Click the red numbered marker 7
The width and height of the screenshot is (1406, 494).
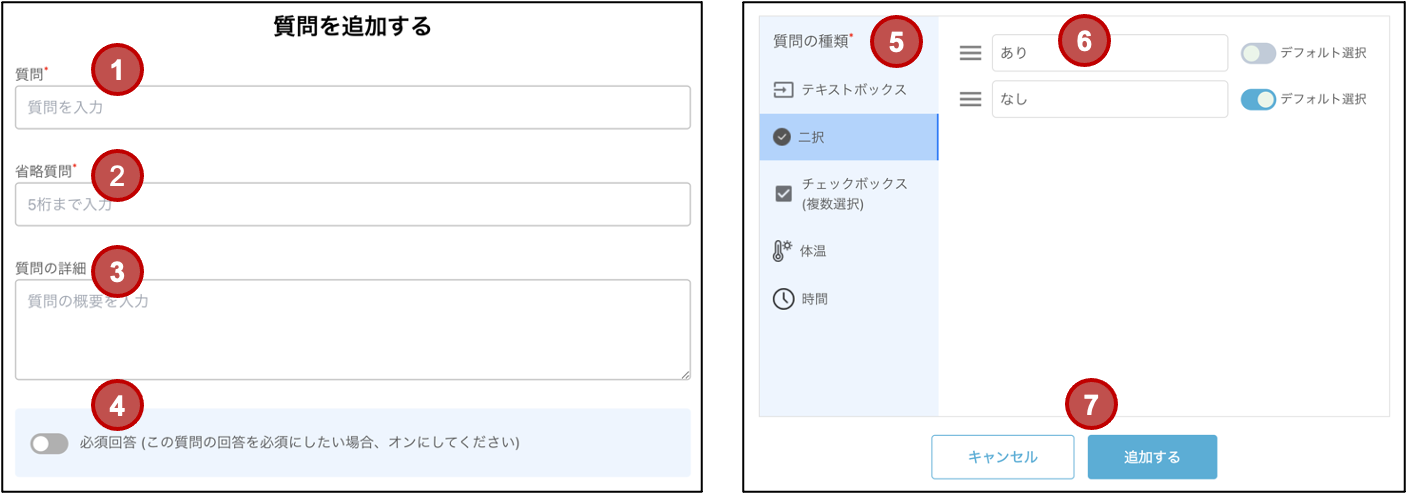[x=1092, y=405]
